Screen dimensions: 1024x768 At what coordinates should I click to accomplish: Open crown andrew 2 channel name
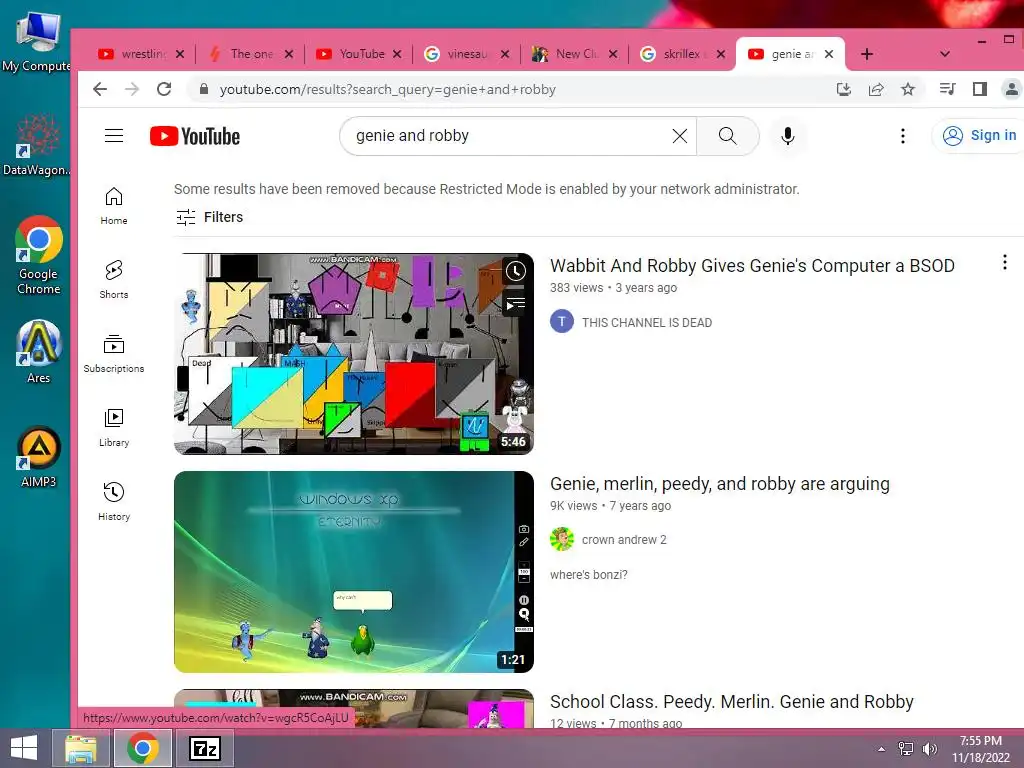(x=624, y=539)
